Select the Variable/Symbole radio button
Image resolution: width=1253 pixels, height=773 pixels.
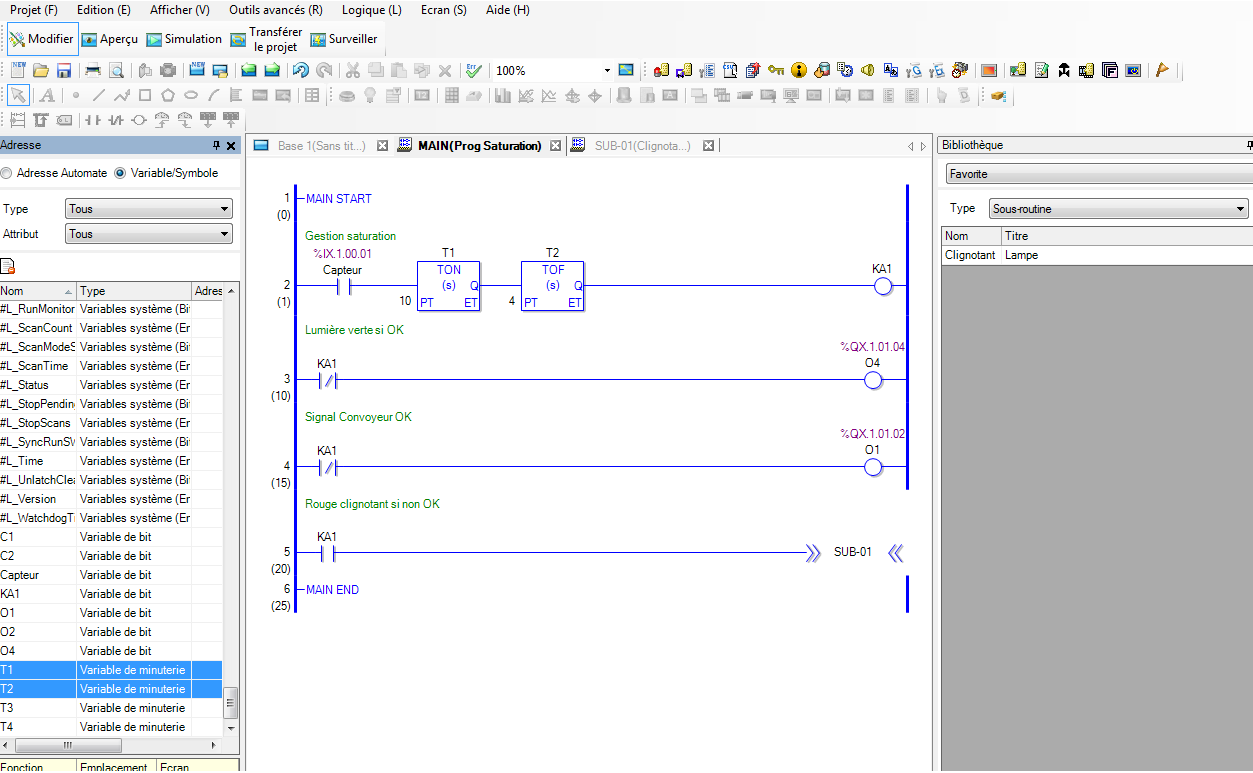(x=121, y=173)
